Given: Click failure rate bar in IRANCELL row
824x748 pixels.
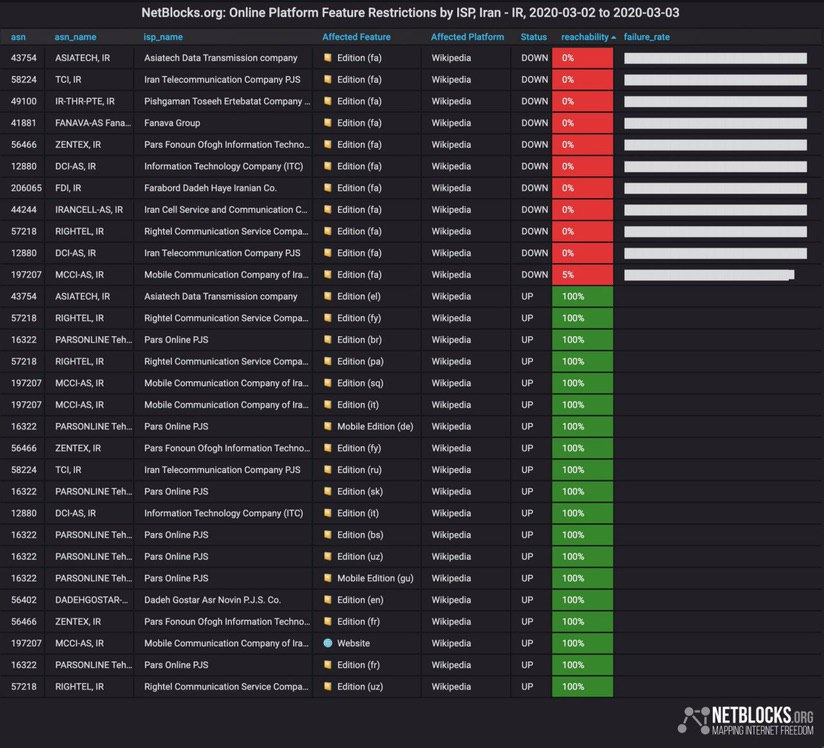Looking at the screenshot, I should click(715, 210).
